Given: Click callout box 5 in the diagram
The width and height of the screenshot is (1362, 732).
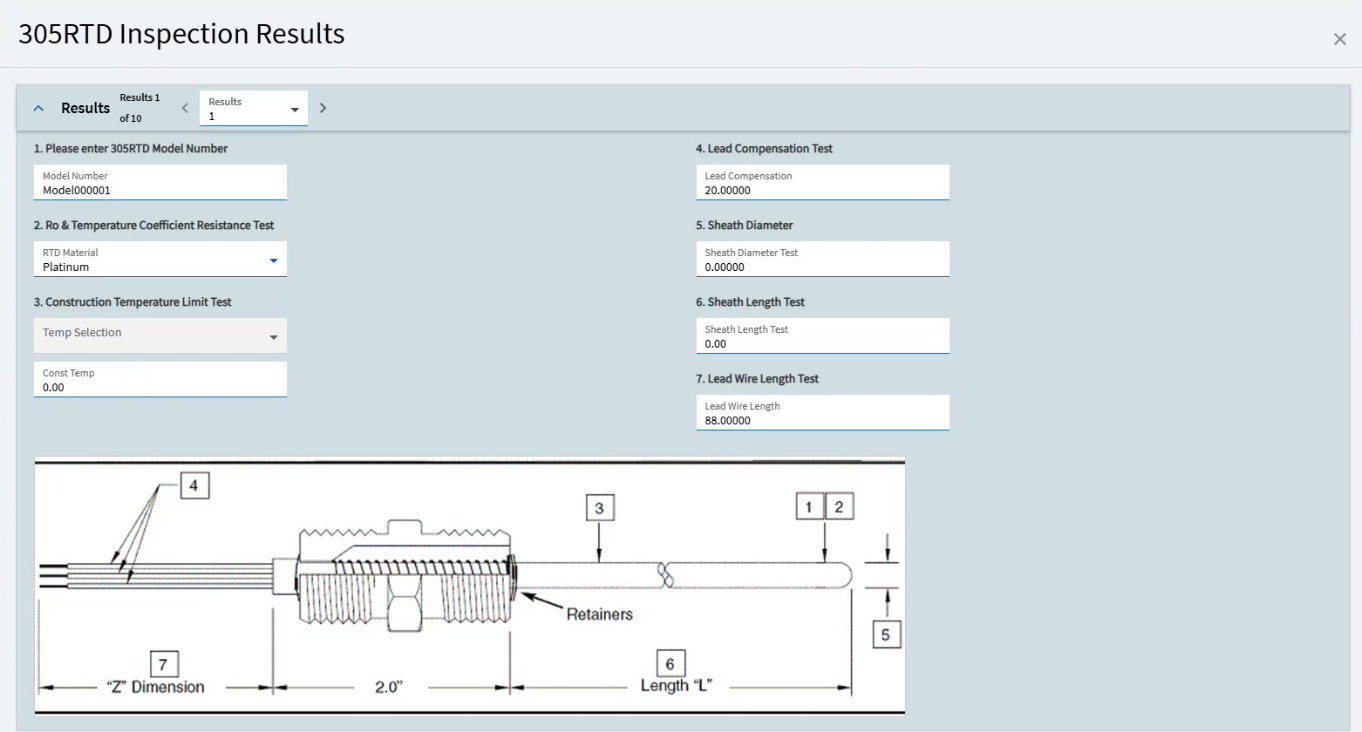Looking at the screenshot, I should 885,633.
